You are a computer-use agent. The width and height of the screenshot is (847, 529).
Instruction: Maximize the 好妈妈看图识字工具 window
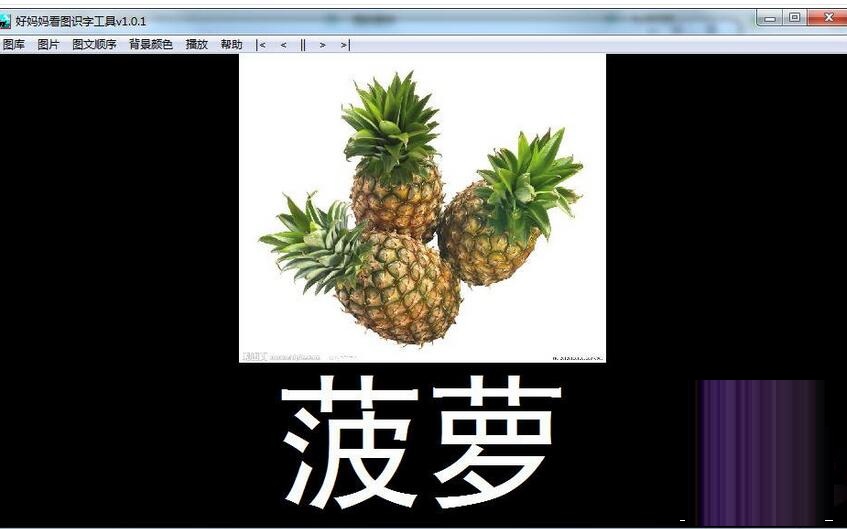[795, 18]
